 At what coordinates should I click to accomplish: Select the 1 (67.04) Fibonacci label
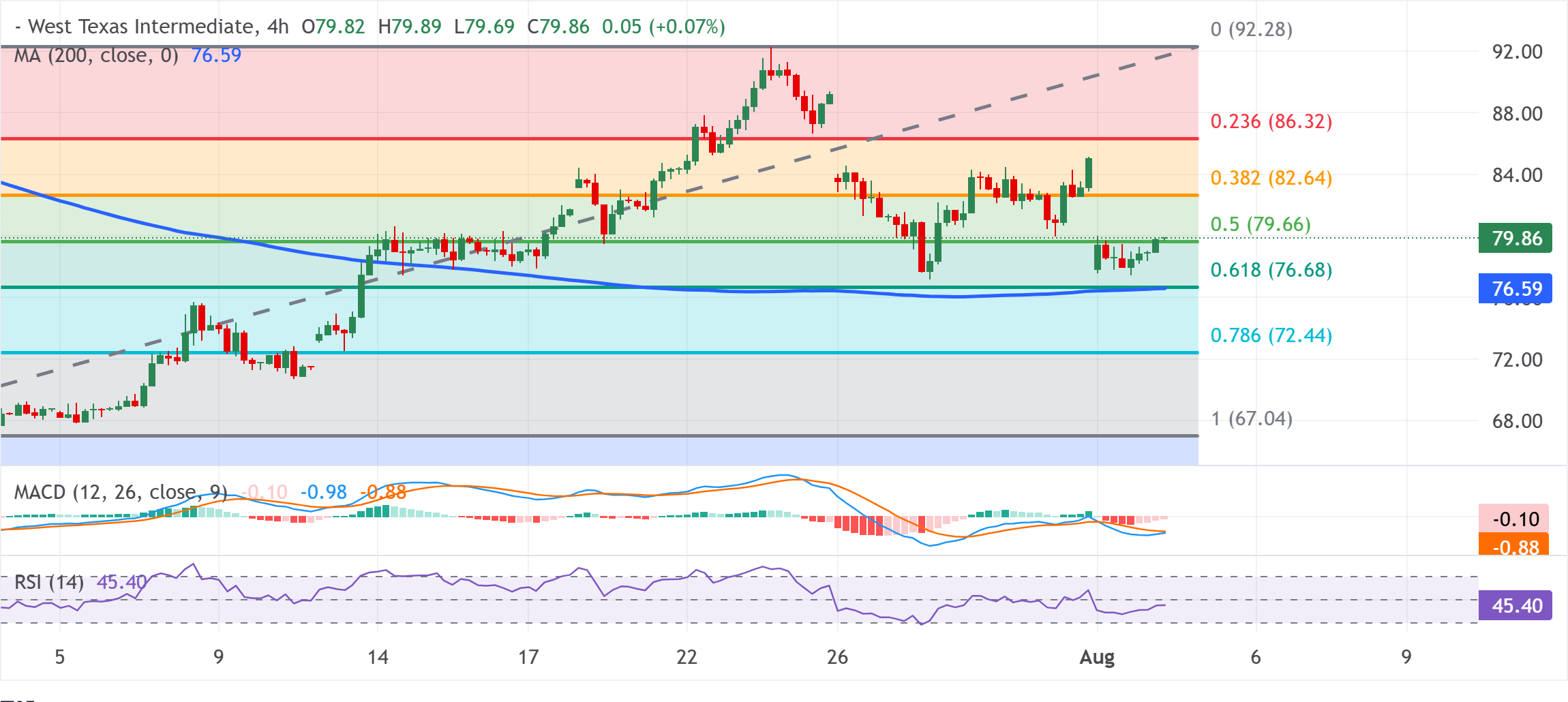click(1252, 418)
